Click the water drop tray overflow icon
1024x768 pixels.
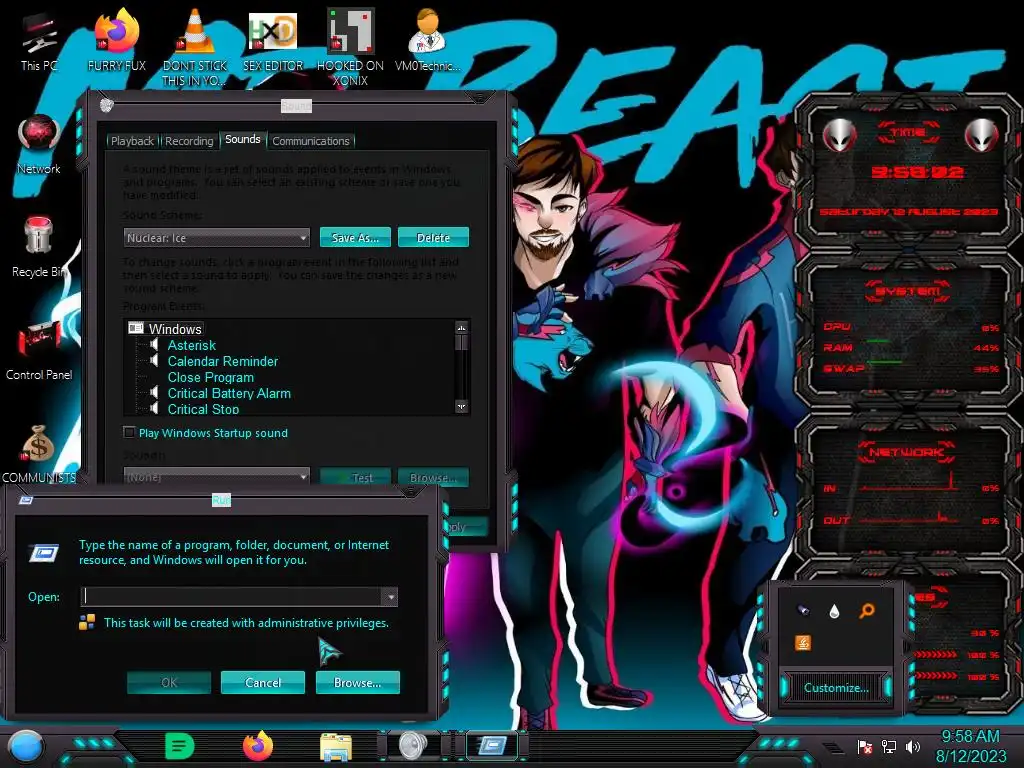834,611
